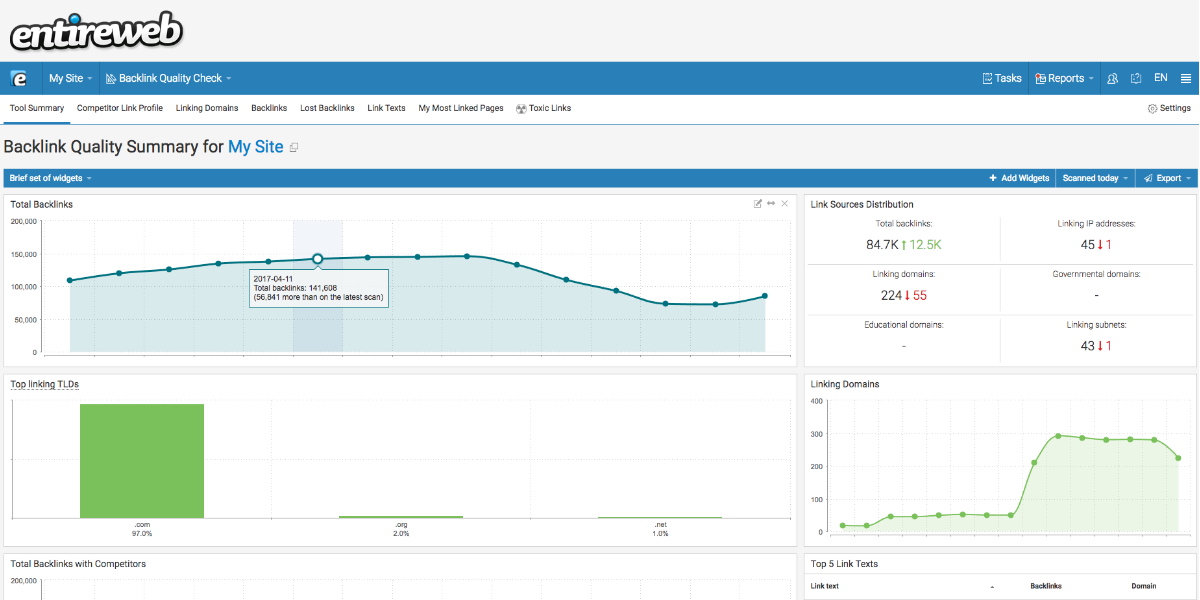Open the Tasks panel

(1002, 78)
